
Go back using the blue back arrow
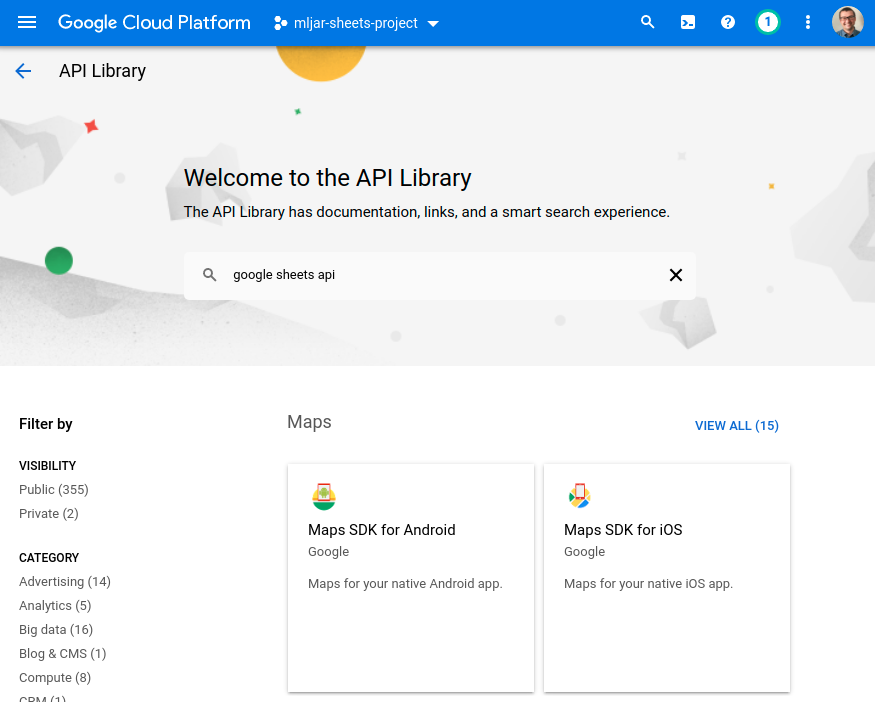click(x=22, y=70)
